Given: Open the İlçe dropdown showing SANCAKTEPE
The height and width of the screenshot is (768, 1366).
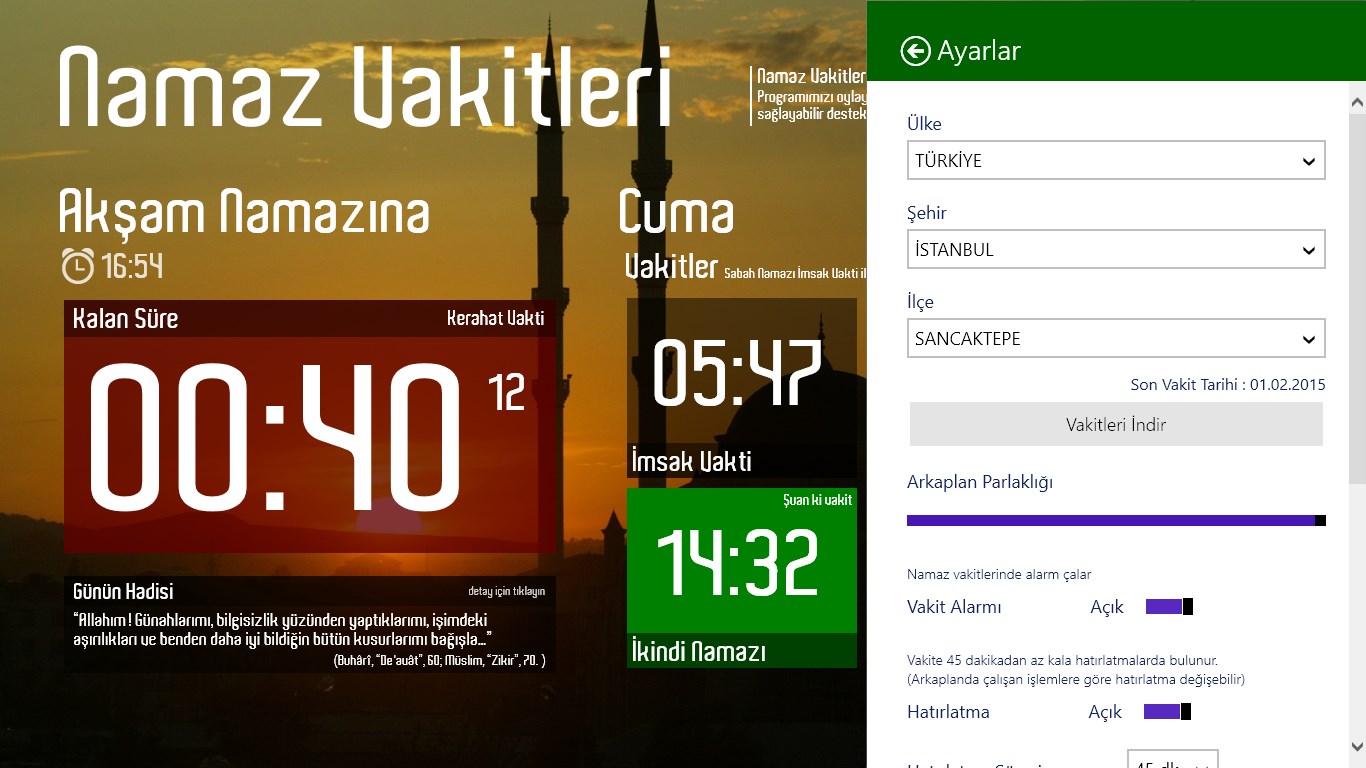Looking at the screenshot, I should point(1115,339).
